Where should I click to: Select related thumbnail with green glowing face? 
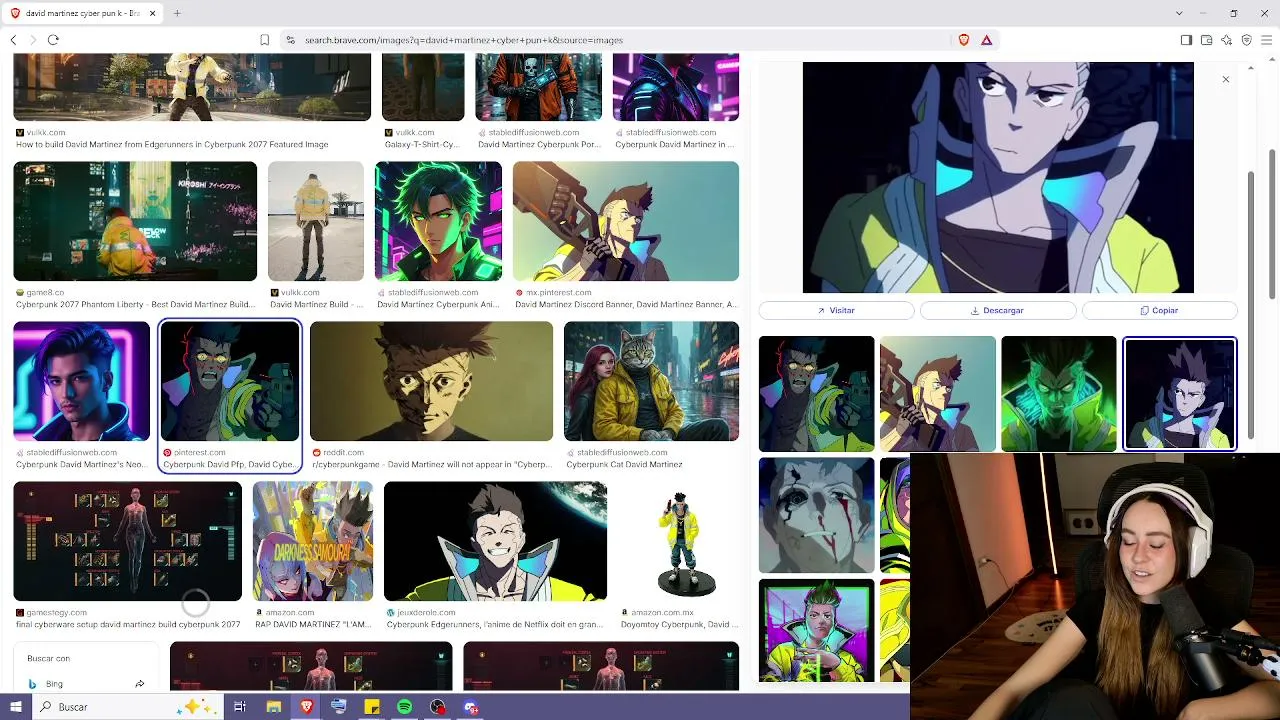point(1058,394)
